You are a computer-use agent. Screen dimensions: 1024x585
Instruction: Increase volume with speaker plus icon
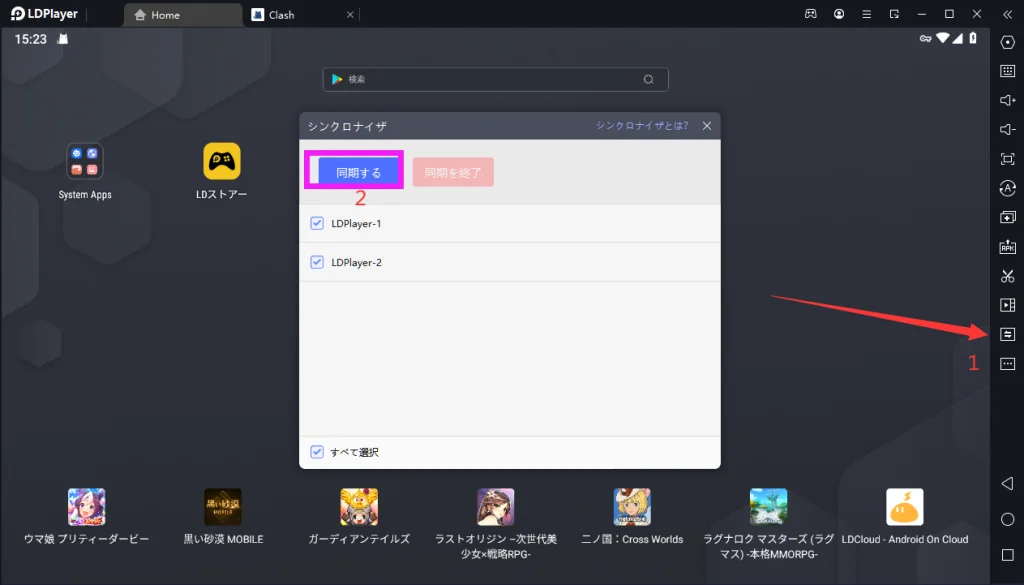click(1008, 100)
